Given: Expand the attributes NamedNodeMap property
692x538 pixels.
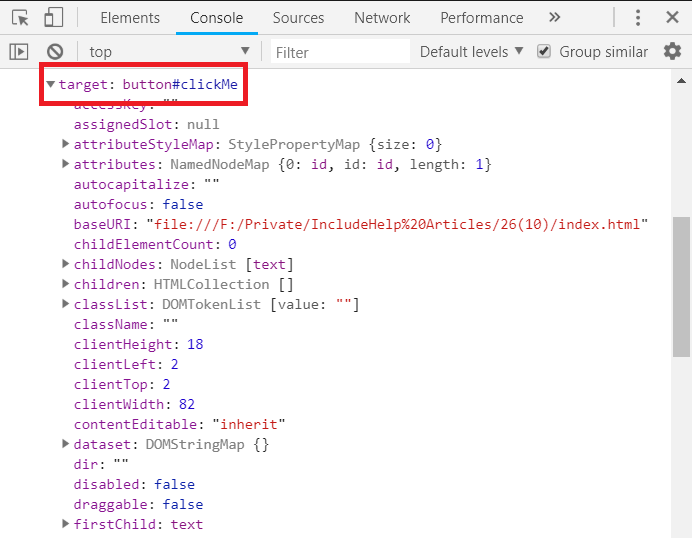Looking at the screenshot, I should [65, 164].
